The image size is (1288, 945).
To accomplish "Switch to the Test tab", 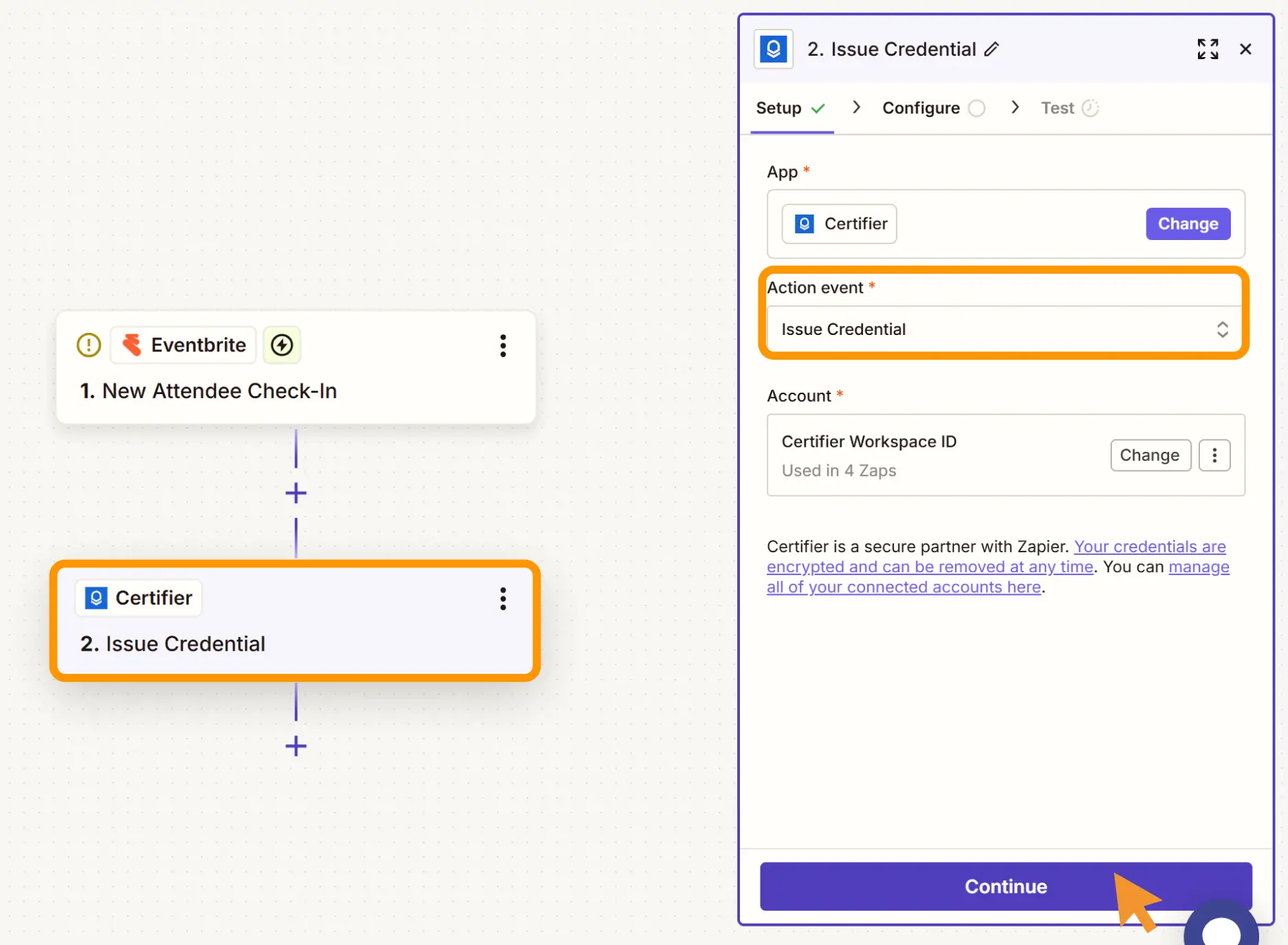I will [x=1069, y=108].
